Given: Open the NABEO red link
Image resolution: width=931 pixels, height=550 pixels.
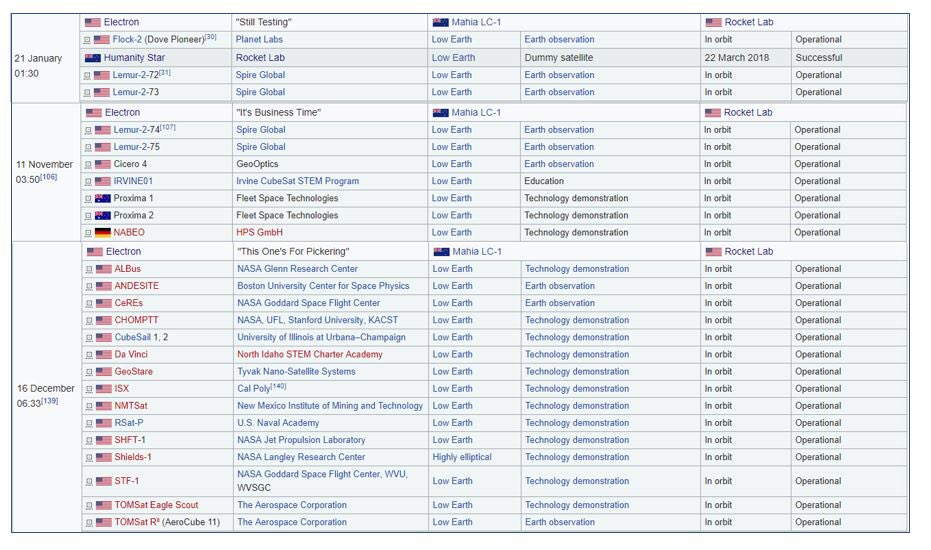Looking at the screenshot, I should pos(129,233).
